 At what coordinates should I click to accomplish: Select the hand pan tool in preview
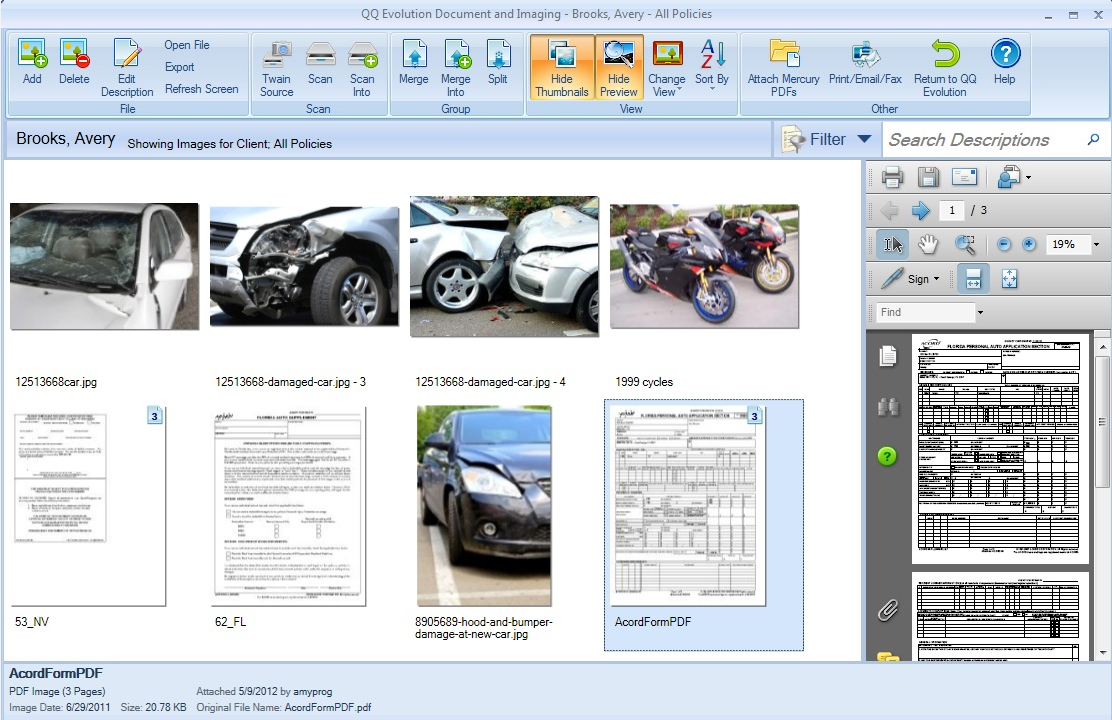click(928, 244)
